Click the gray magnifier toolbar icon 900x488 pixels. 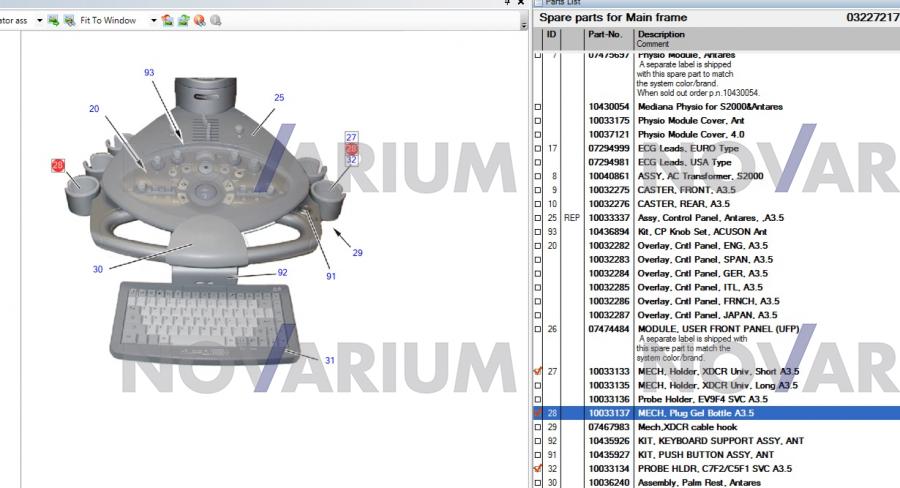pos(215,20)
